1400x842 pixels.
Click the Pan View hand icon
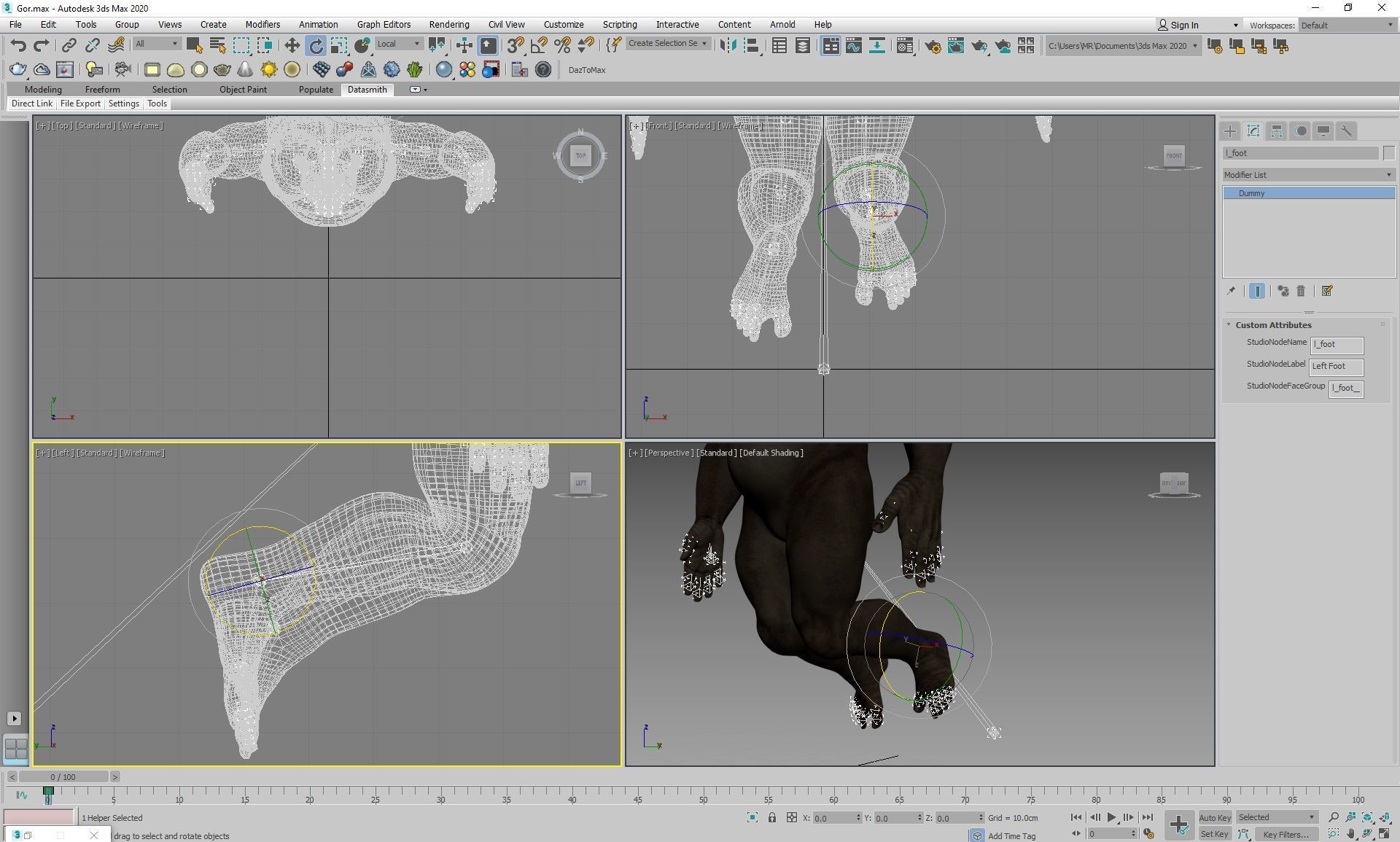click(x=1351, y=834)
